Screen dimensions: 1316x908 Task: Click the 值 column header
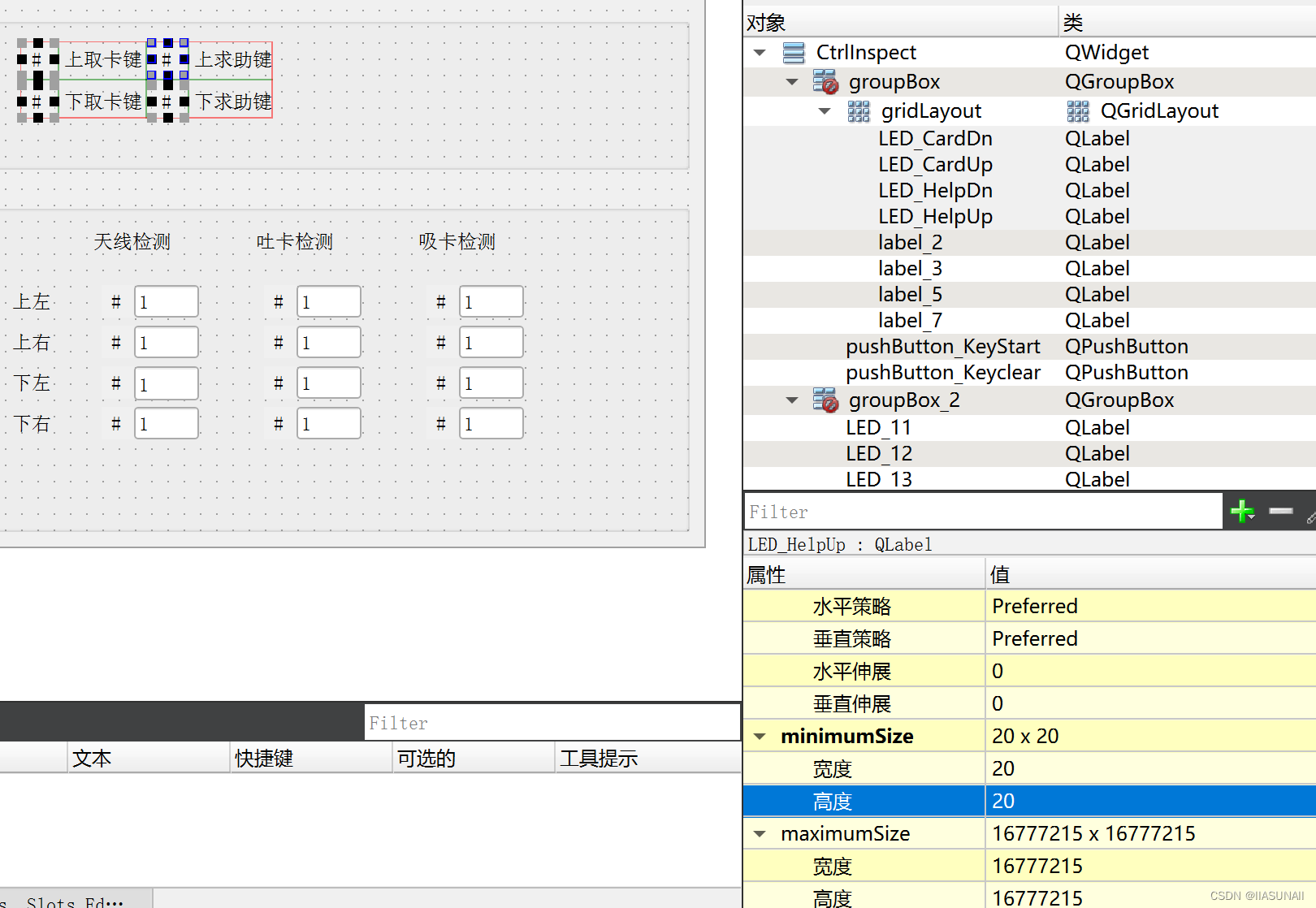point(1151,575)
